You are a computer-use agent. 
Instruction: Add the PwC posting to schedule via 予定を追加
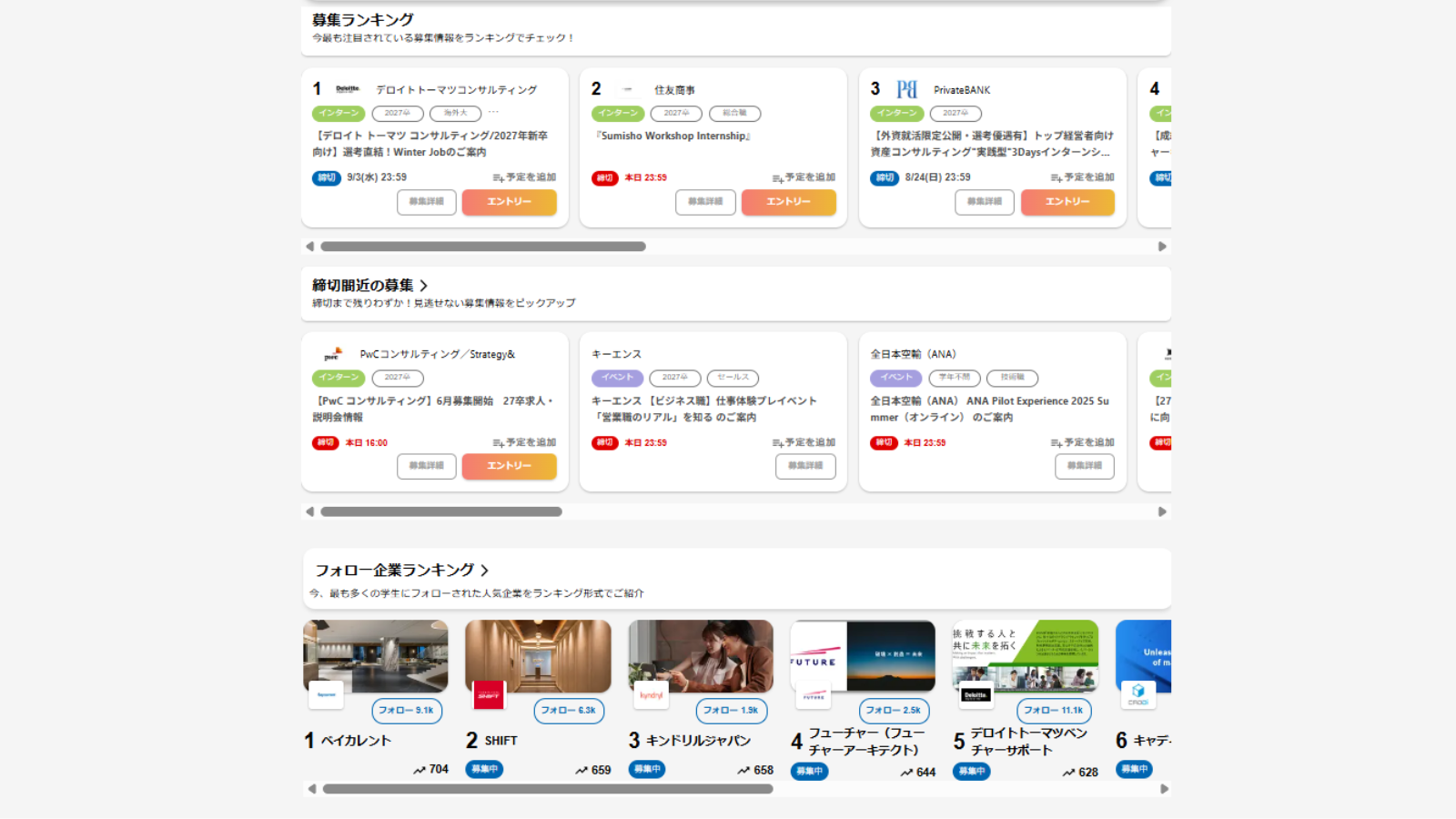click(x=524, y=442)
